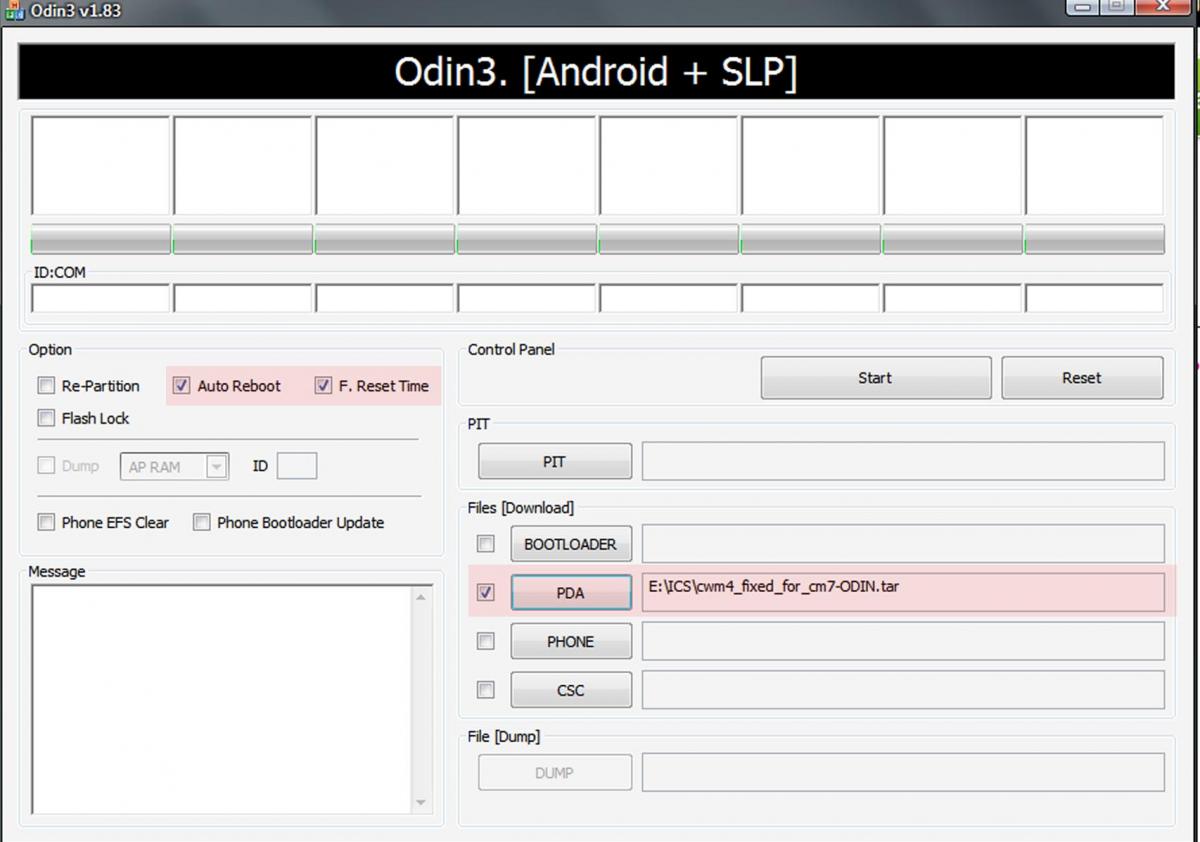
Task: Click inside the Message log area
Action: 222,699
